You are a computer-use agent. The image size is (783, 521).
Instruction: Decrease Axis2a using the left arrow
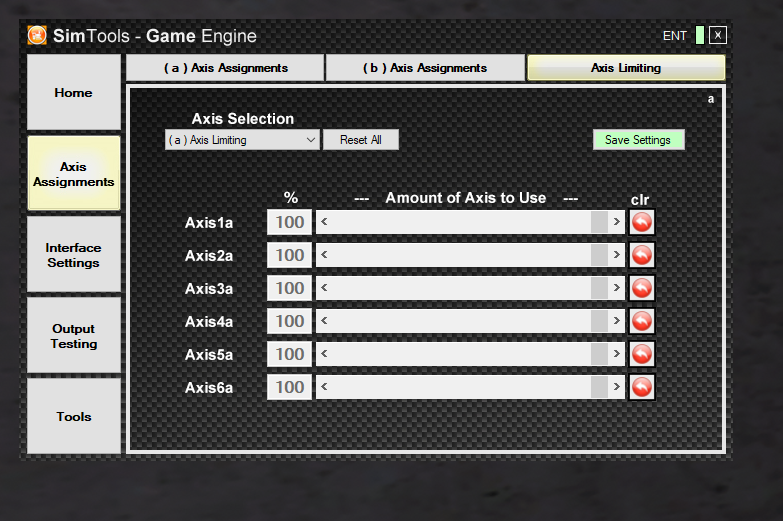click(325, 255)
